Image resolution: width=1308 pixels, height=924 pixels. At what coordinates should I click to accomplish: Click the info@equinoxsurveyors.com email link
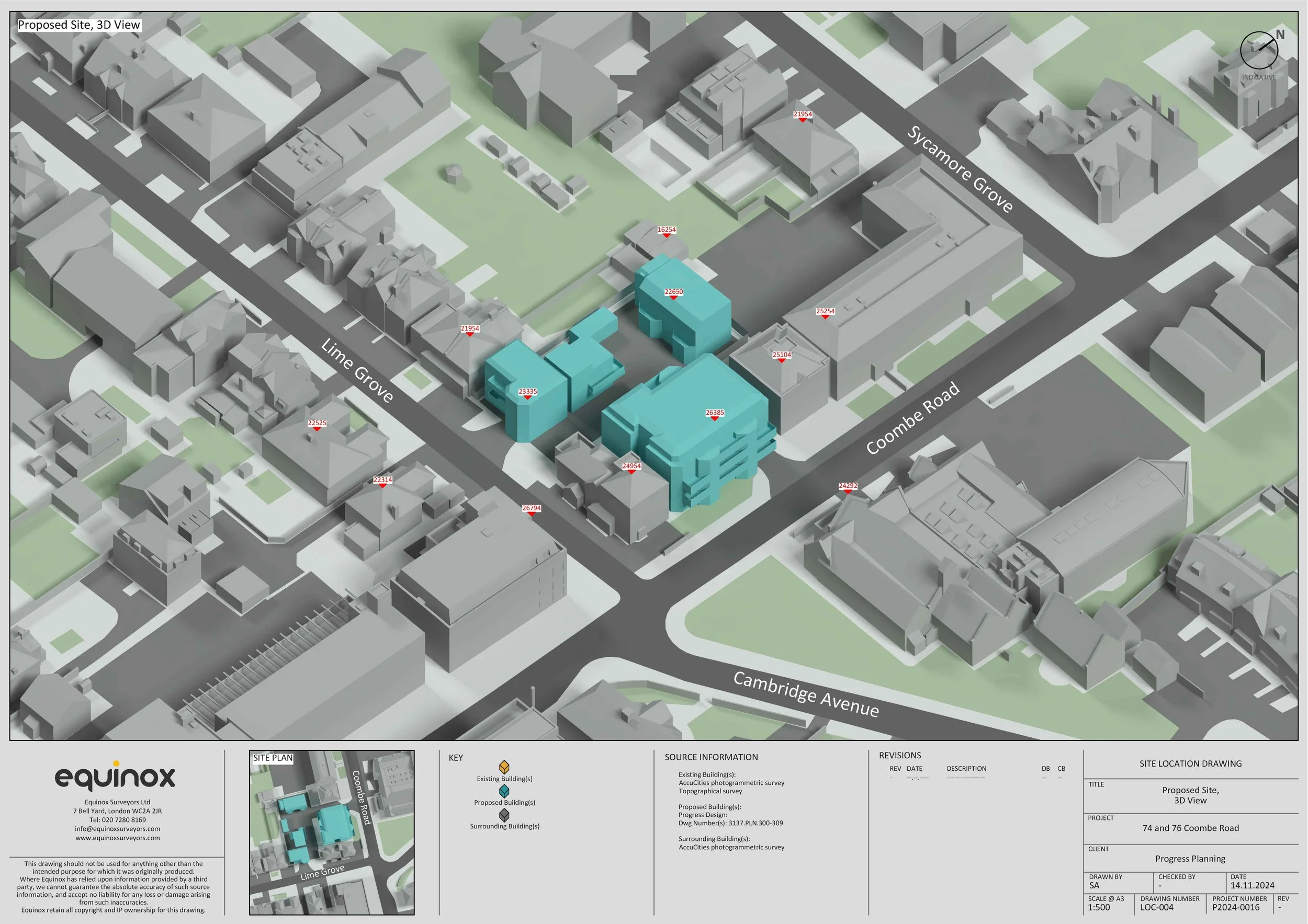(x=117, y=829)
